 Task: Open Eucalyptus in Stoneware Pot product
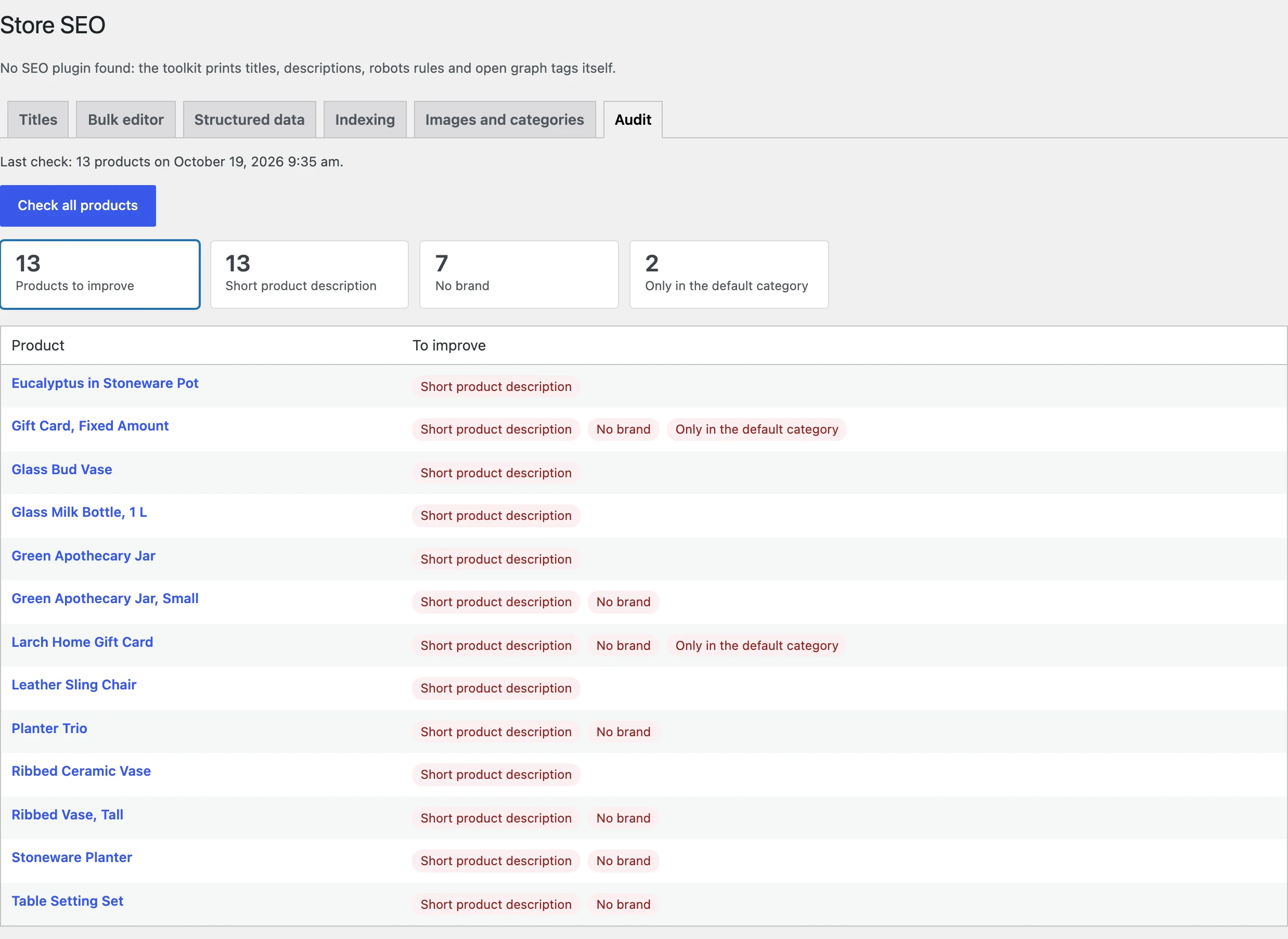pyautogui.click(x=105, y=383)
